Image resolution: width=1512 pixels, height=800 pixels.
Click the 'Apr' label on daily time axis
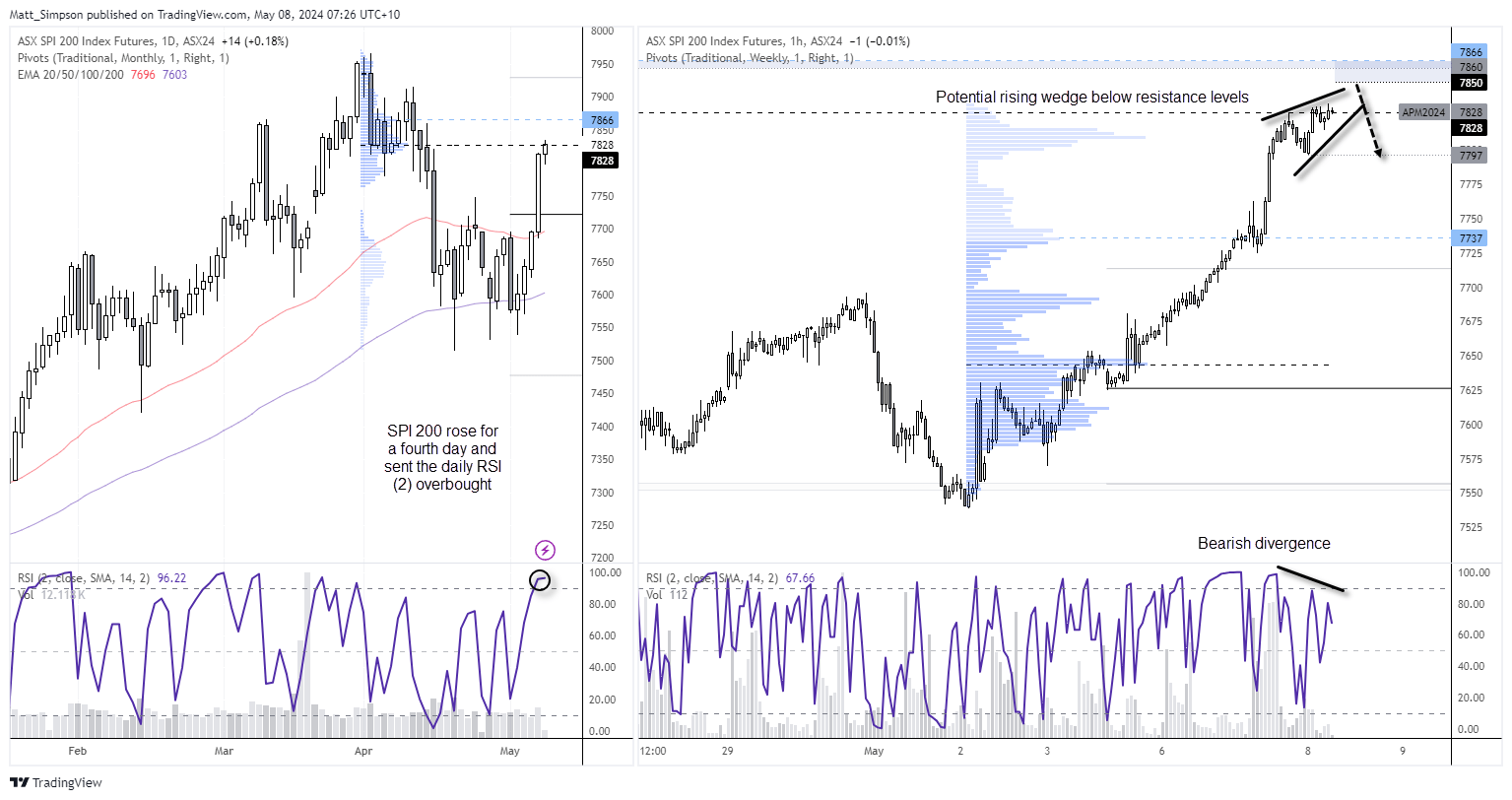tap(363, 751)
